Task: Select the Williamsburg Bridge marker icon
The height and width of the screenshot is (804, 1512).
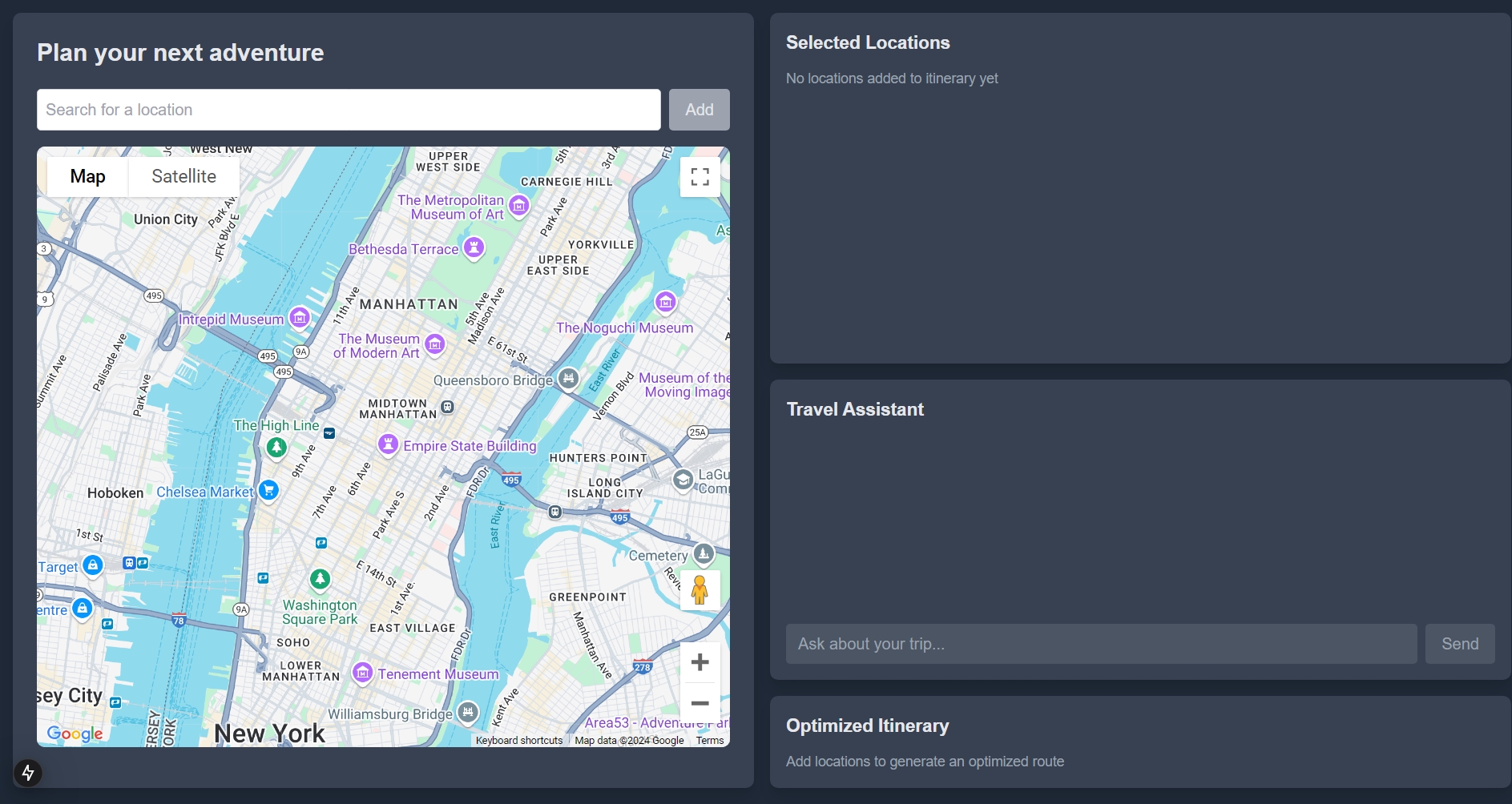Action: (x=468, y=711)
